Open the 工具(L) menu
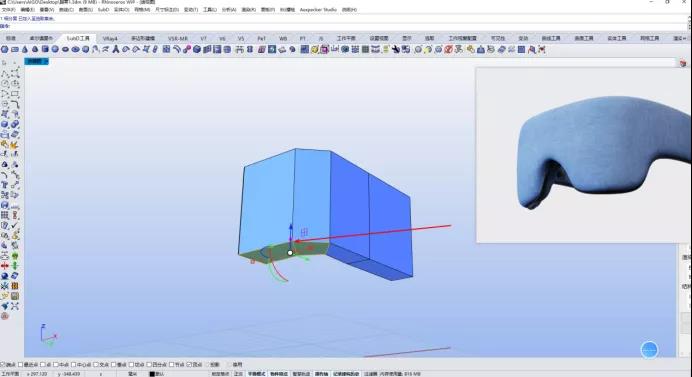 pyautogui.click(x=210, y=9)
